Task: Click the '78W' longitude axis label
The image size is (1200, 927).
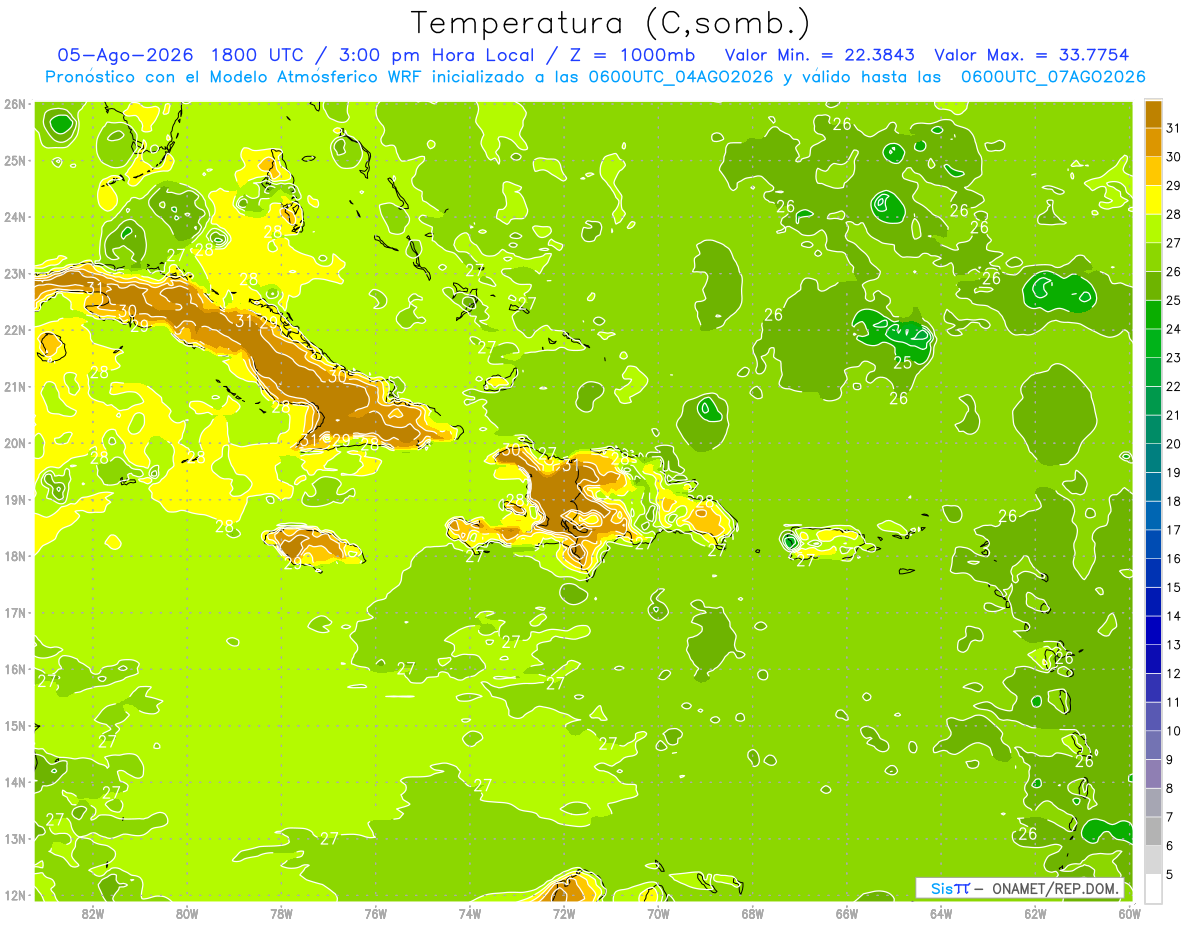Action: pyautogui.click(x=281, y=914)
